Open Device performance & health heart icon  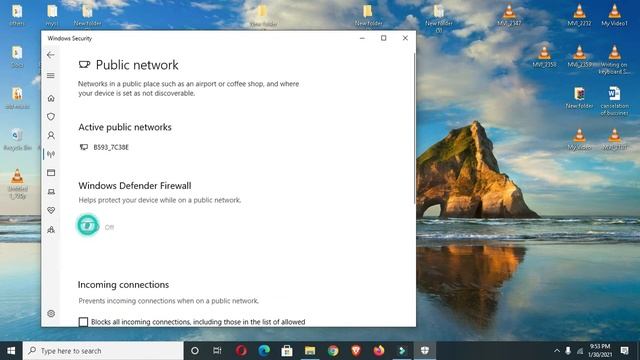51,210
